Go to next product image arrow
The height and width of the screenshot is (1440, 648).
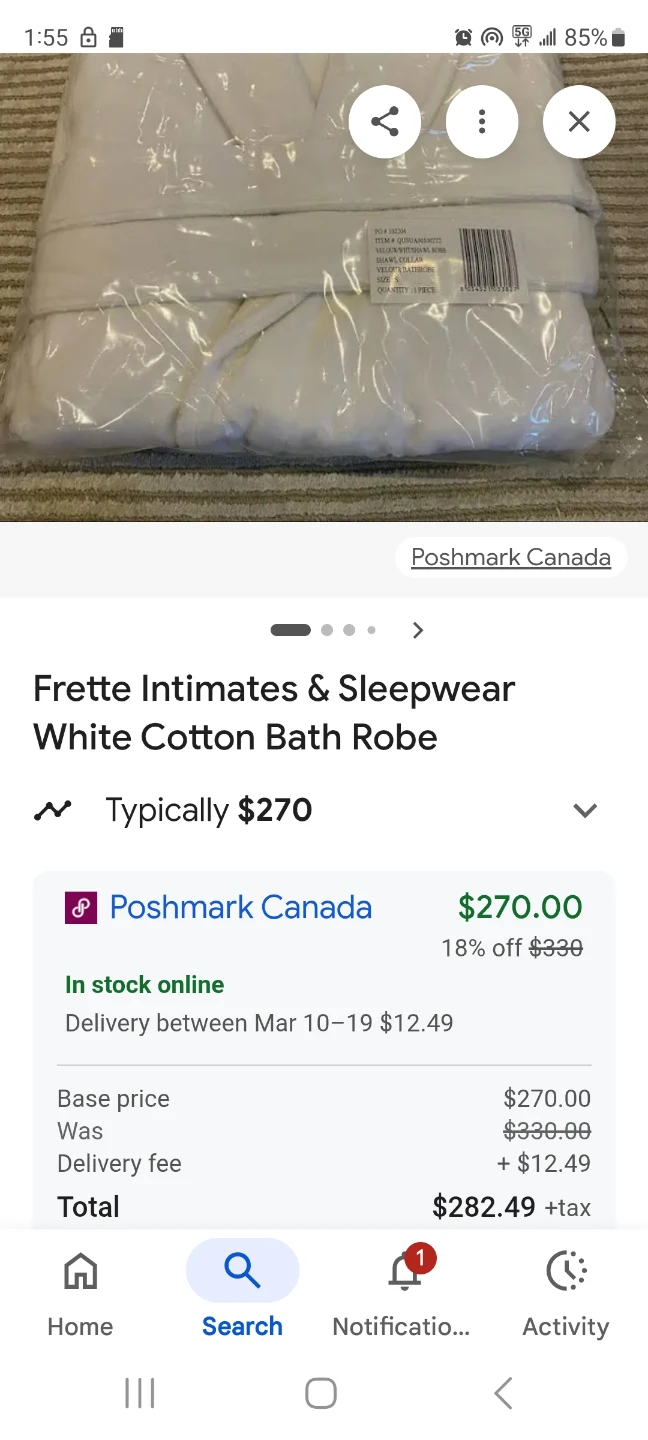point(418,630)
